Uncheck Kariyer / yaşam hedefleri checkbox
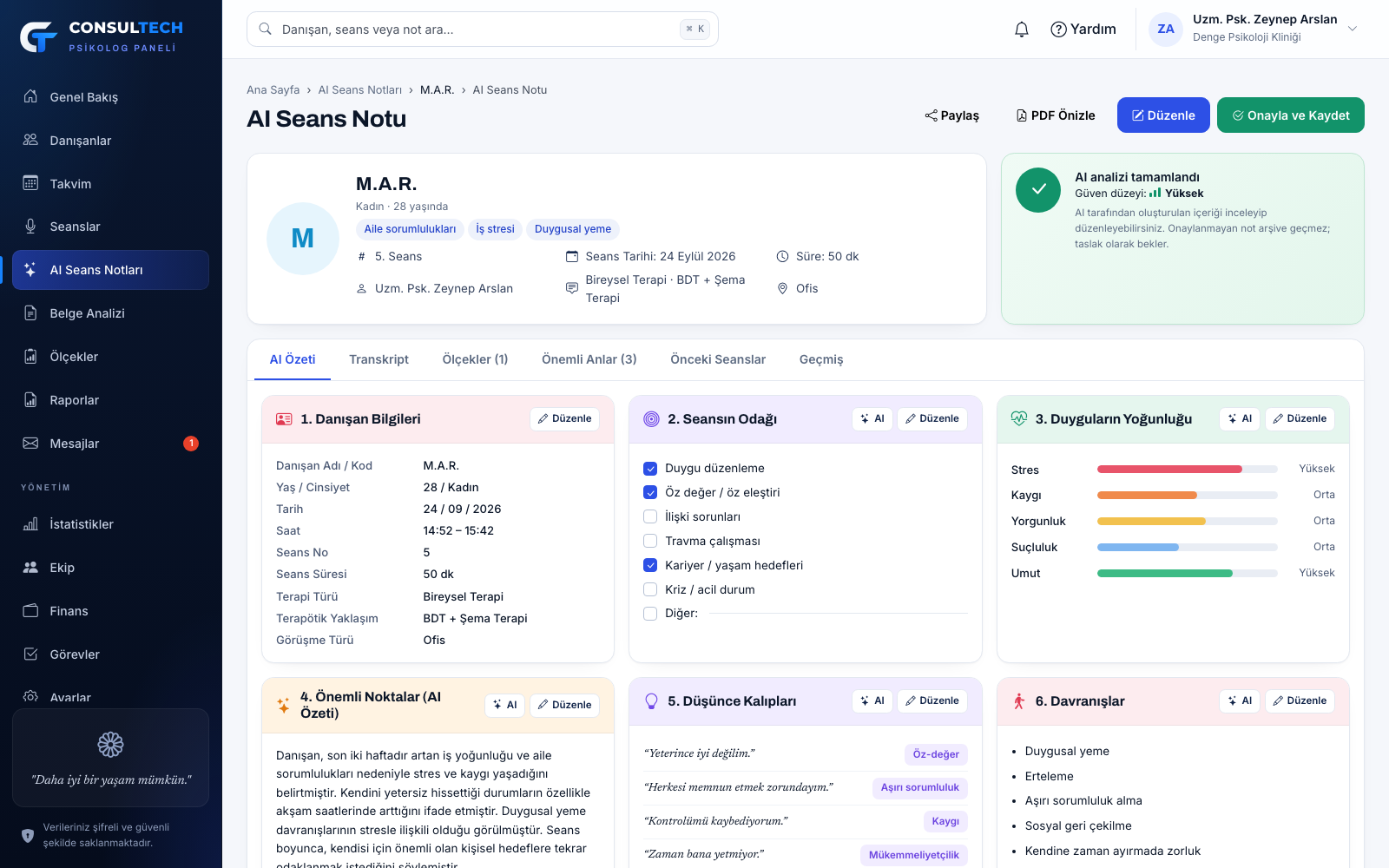Image resolution: width=1389 pixels, height=868 pixels. pos(650,565)
